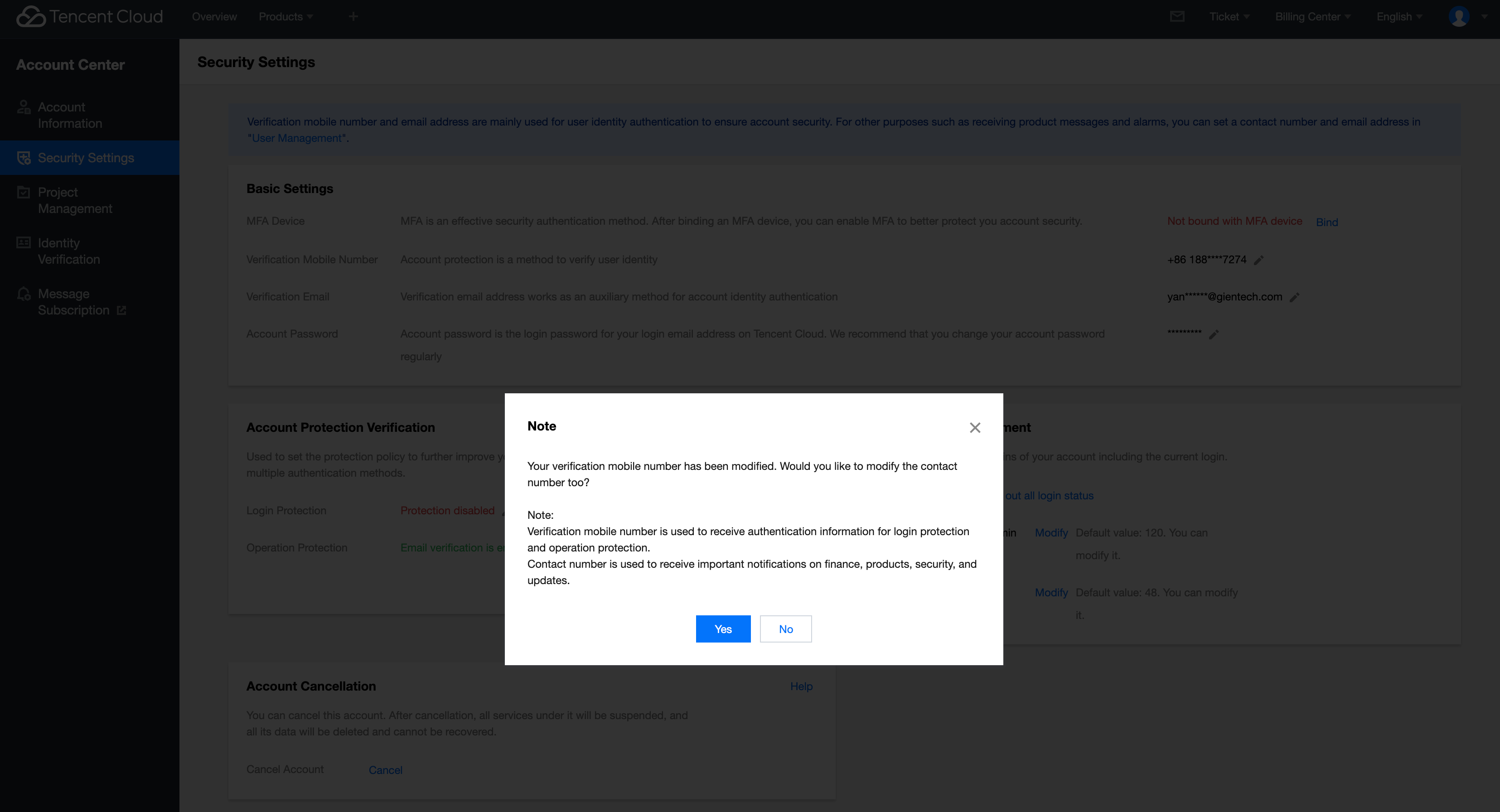The image size is (1500, 812).
Task: Open the message center mail icon
Action: (1177, 16)
